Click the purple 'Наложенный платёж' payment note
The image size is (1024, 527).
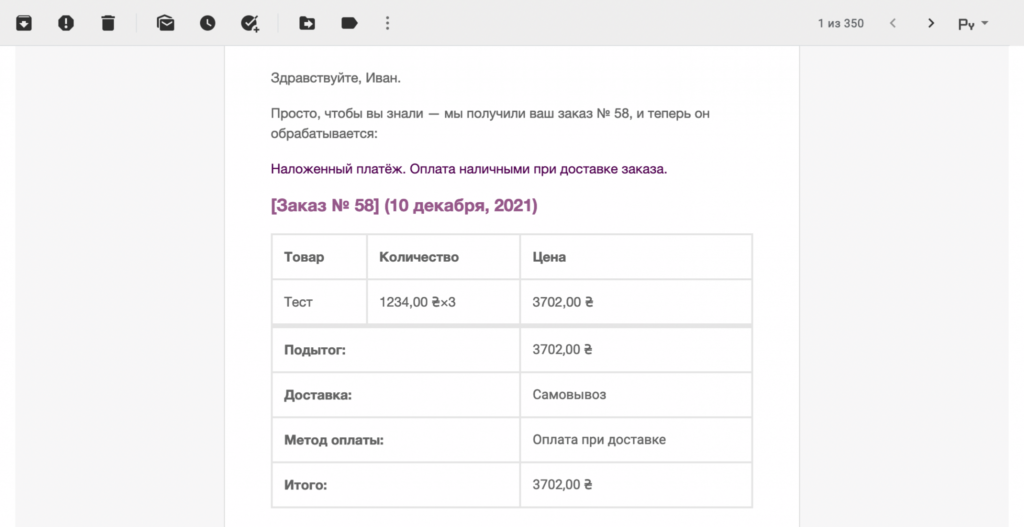click(x=469, y=169)
